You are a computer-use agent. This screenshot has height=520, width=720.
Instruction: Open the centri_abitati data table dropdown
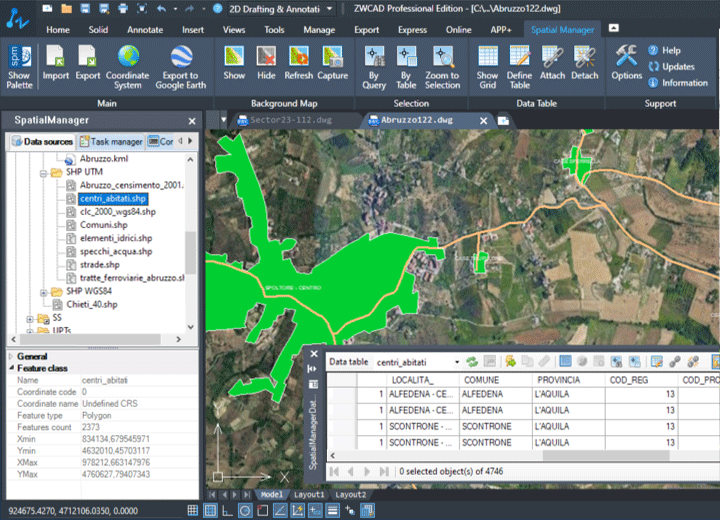(x=457, y=362)
